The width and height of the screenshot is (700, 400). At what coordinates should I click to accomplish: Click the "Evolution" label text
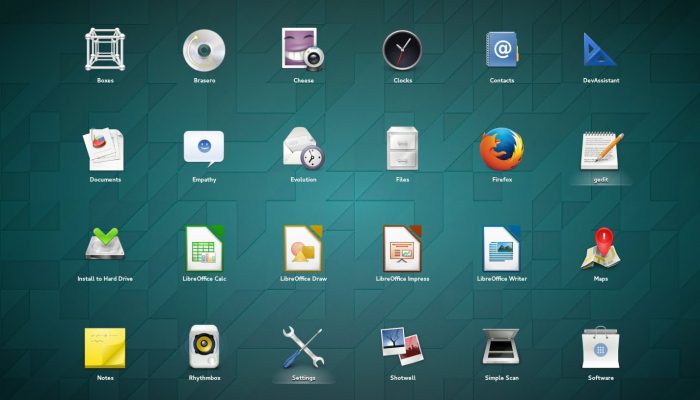pyautogui.click(x=304, y=179)
